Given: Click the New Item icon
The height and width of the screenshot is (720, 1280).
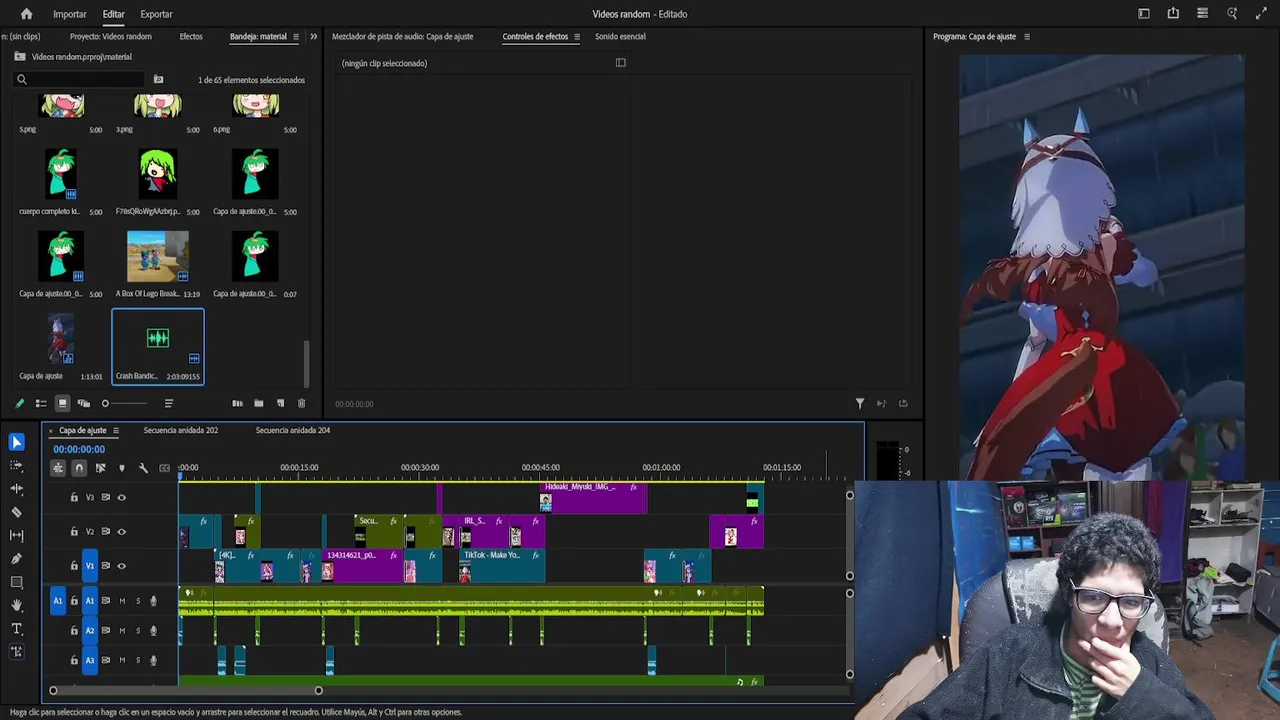Looking at the screenshot, I should pos(280,403).
